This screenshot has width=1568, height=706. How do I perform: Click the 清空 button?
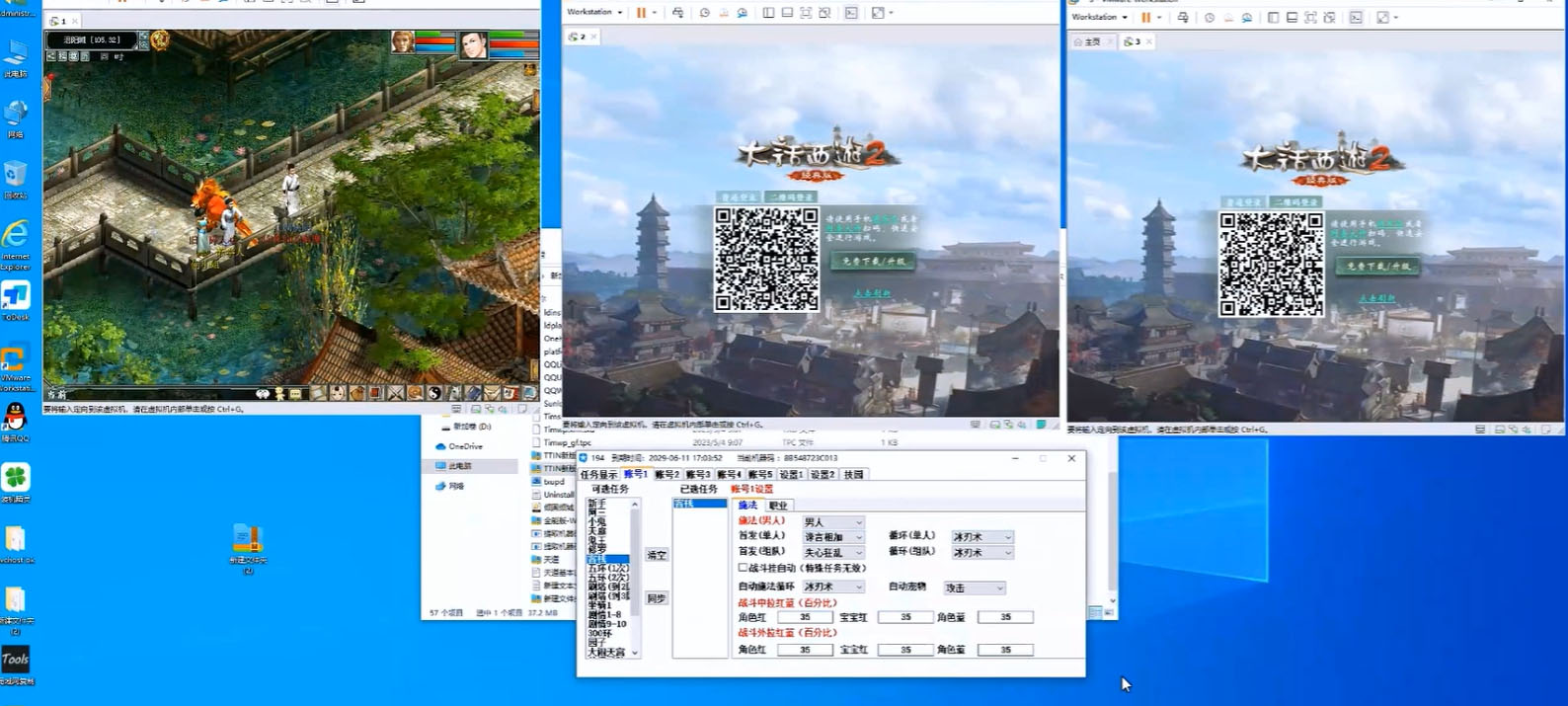pyautogui.click(x=657, y=555)
